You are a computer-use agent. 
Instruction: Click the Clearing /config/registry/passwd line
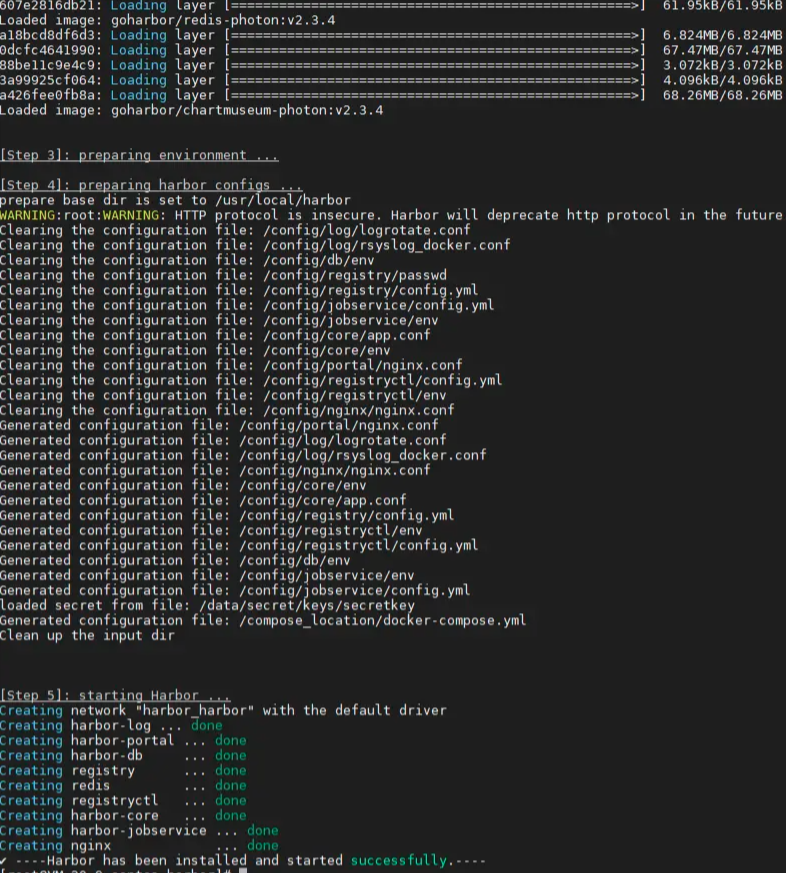(223, 276)
